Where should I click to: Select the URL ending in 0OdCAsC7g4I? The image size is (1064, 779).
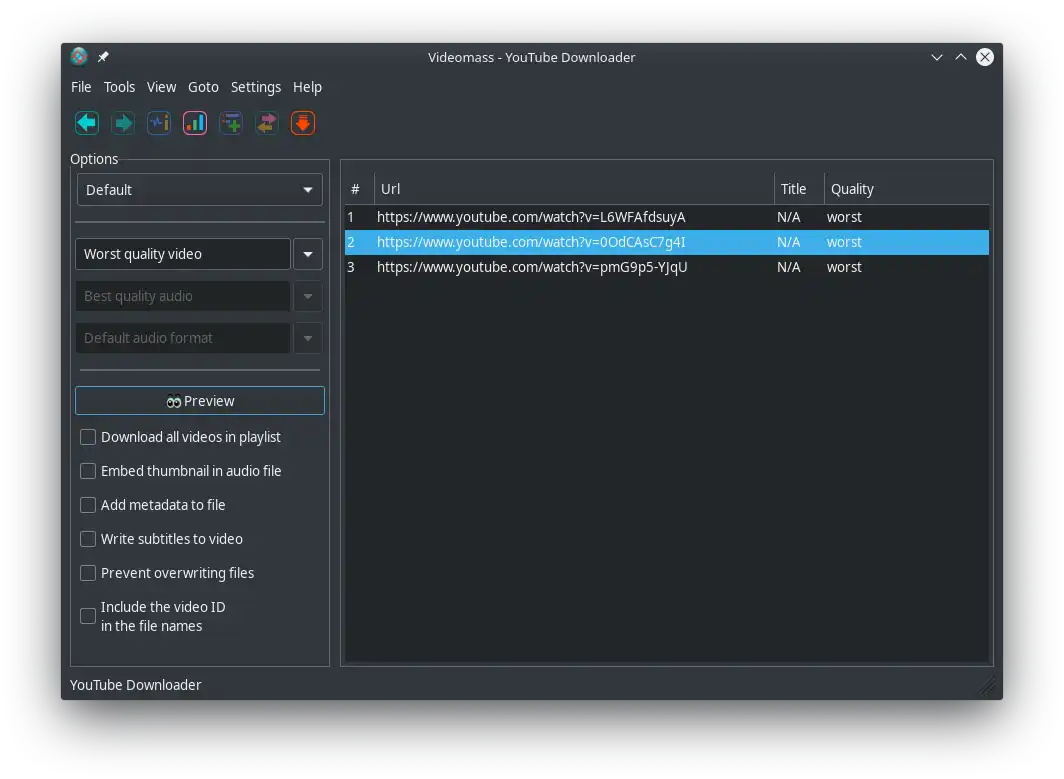pyautogui.click(x=531, y=242)
